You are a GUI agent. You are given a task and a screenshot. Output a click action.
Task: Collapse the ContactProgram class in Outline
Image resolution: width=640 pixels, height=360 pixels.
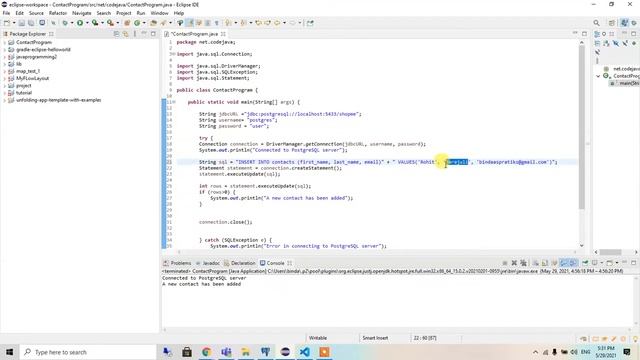pos(598,76)
